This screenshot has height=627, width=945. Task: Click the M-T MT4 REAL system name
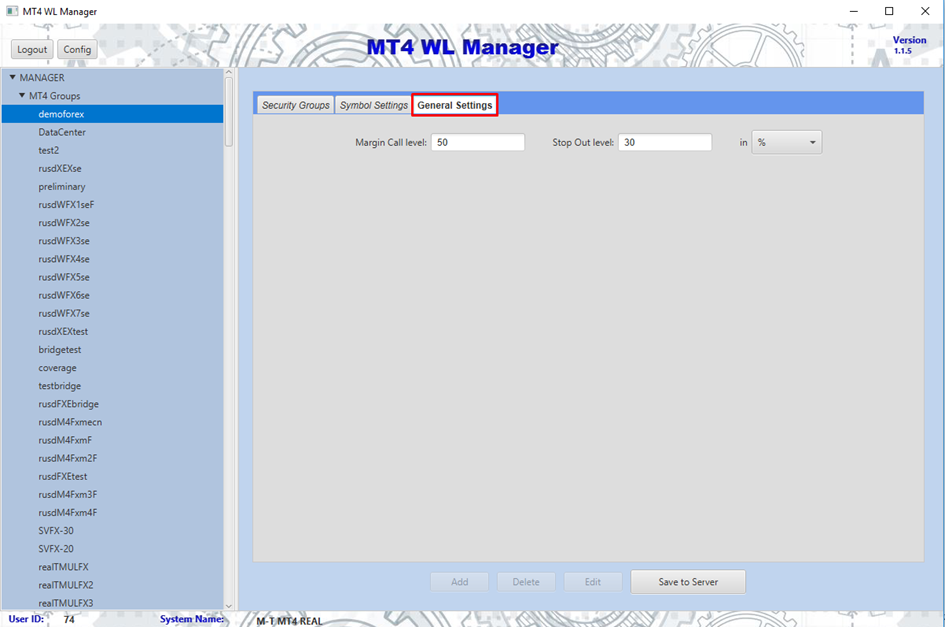[289, 621]
